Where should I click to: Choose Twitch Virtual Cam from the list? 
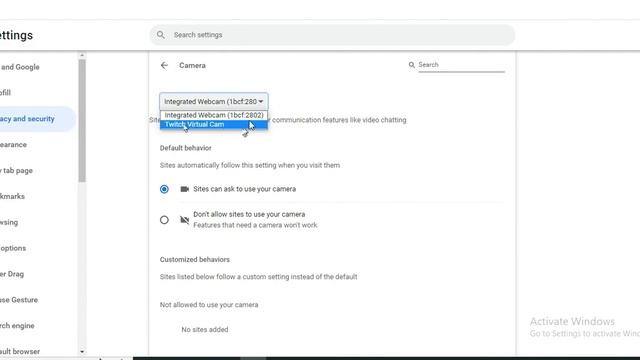click(x=214, y=124)
